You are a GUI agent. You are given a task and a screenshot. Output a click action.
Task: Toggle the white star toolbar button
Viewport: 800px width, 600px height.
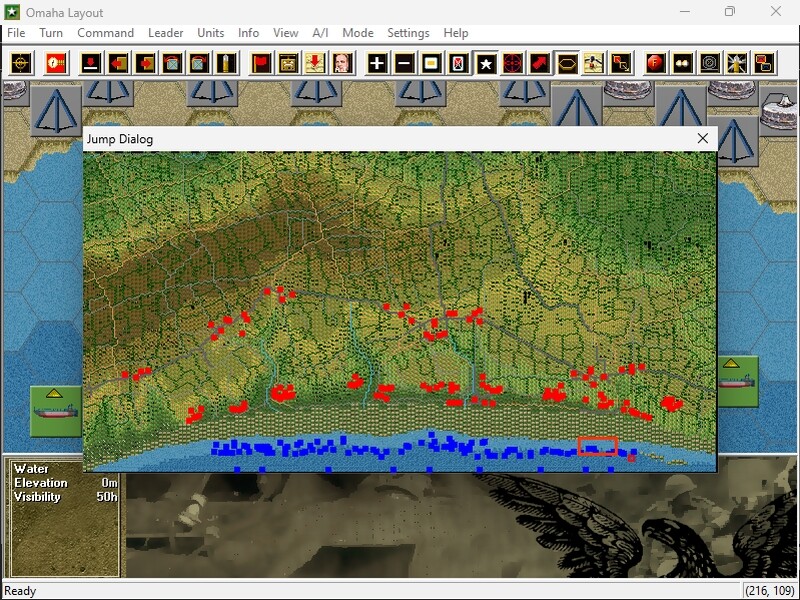486,63
